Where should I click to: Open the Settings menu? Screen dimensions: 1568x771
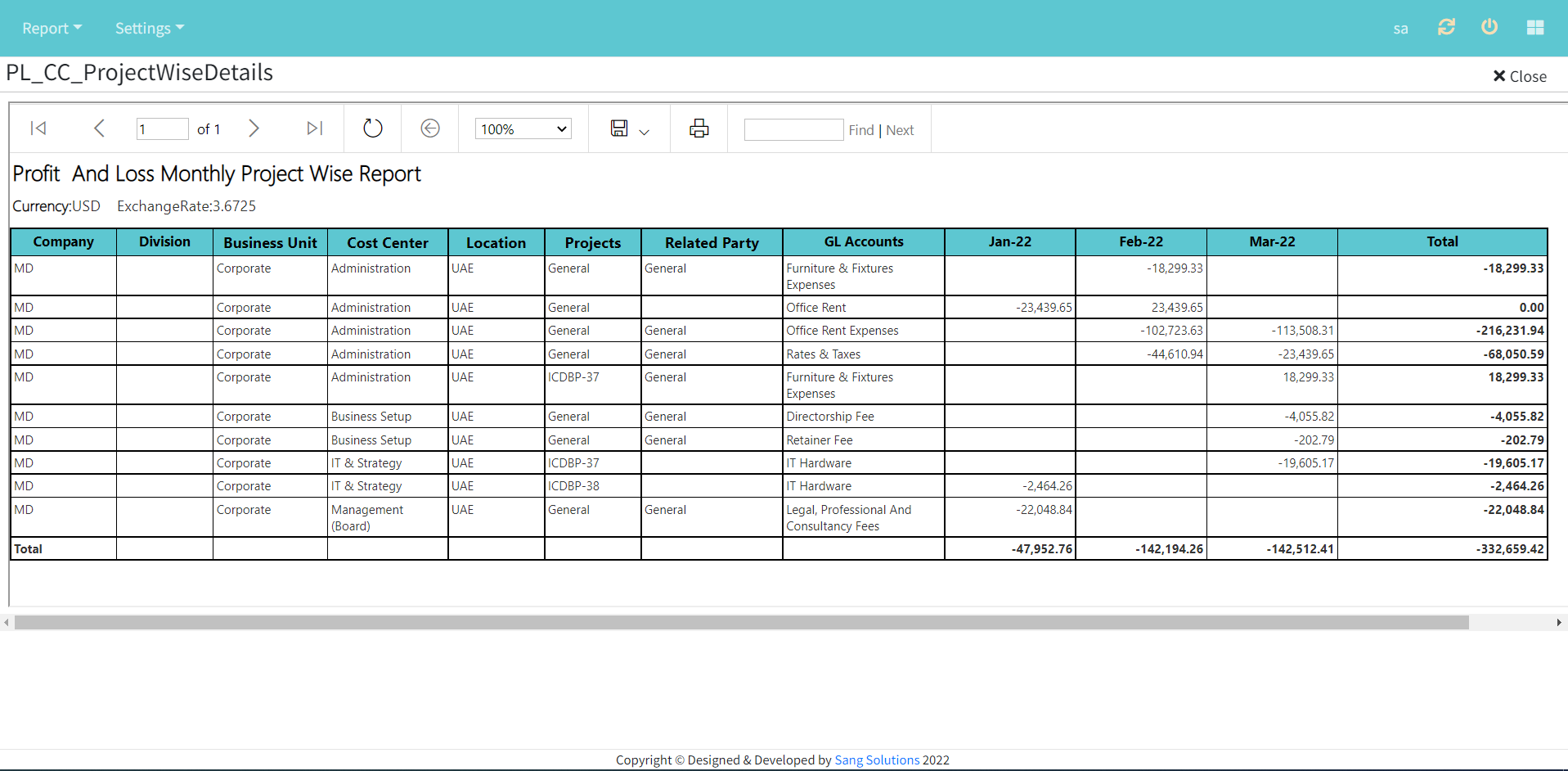(x=149, y=29)
